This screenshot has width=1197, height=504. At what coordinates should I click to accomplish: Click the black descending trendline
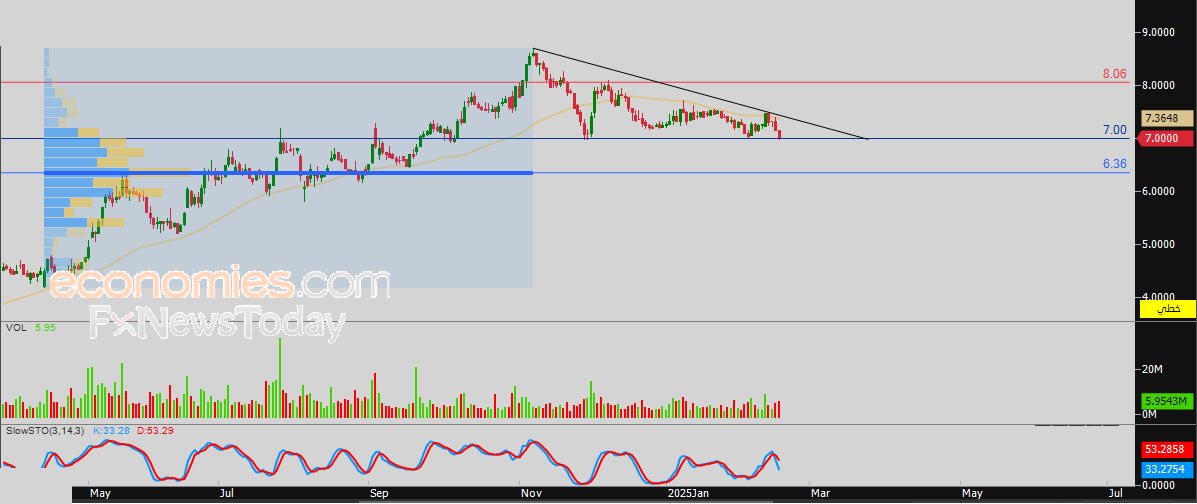click(700, 94)
